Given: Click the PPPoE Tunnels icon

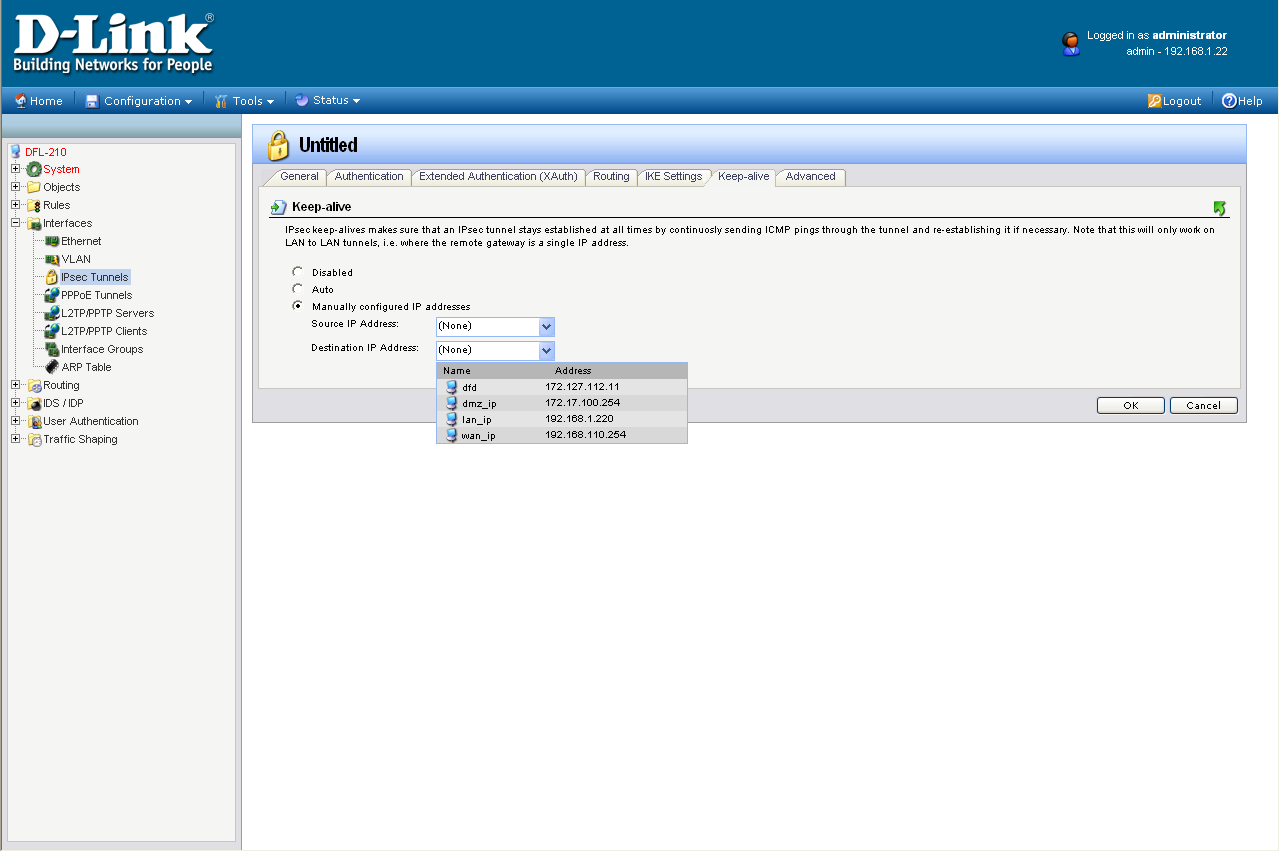Looking at the screenshot, I should pos(52,296).
